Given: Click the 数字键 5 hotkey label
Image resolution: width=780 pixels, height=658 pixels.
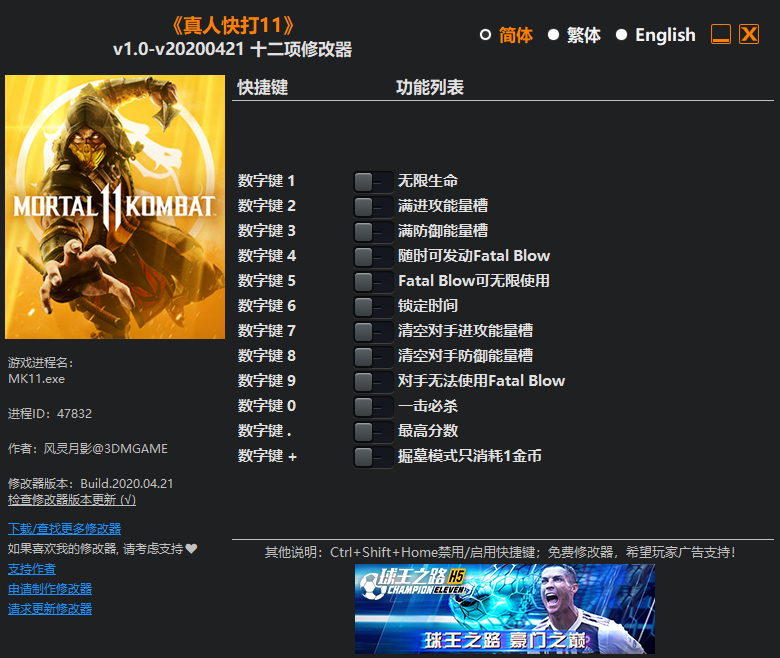Looking at the screenshot, I should click(267, 281).
